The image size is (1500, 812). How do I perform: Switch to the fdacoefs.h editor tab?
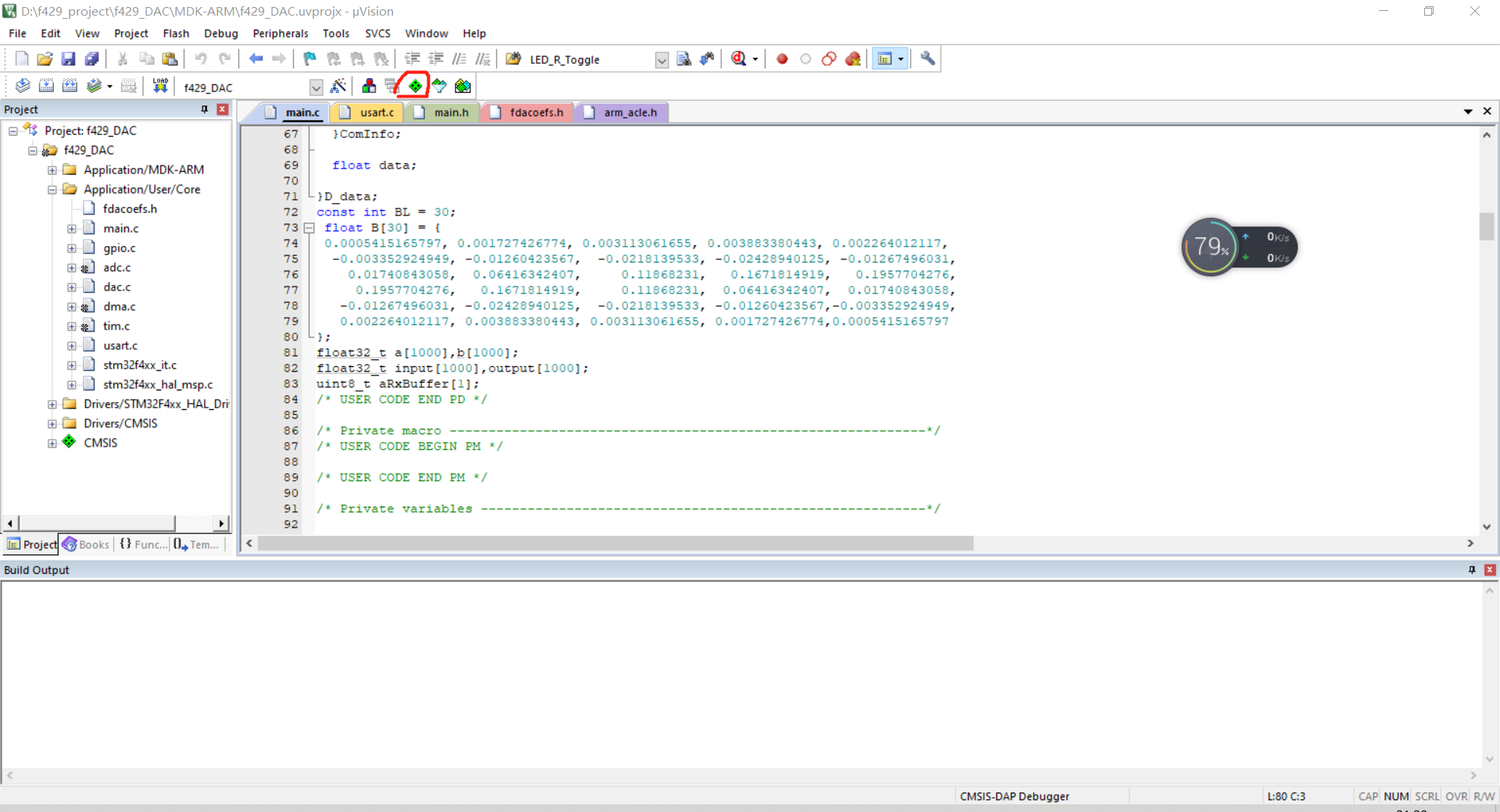tap(527, 112)
